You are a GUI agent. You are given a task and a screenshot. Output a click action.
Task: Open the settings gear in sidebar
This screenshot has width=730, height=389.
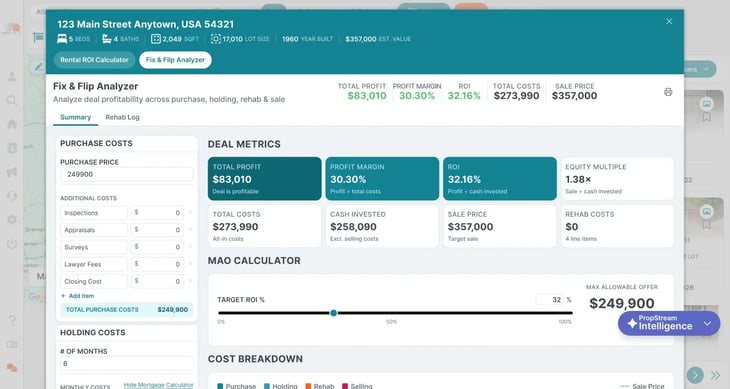tap(12, 219)
